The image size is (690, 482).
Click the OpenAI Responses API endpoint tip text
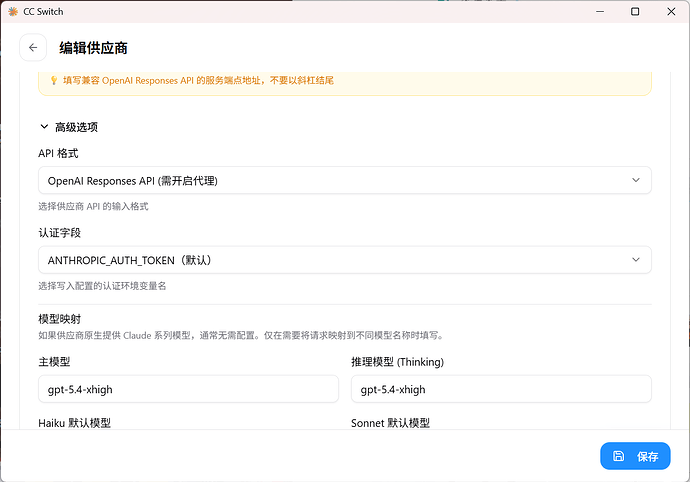coord(198,81)
